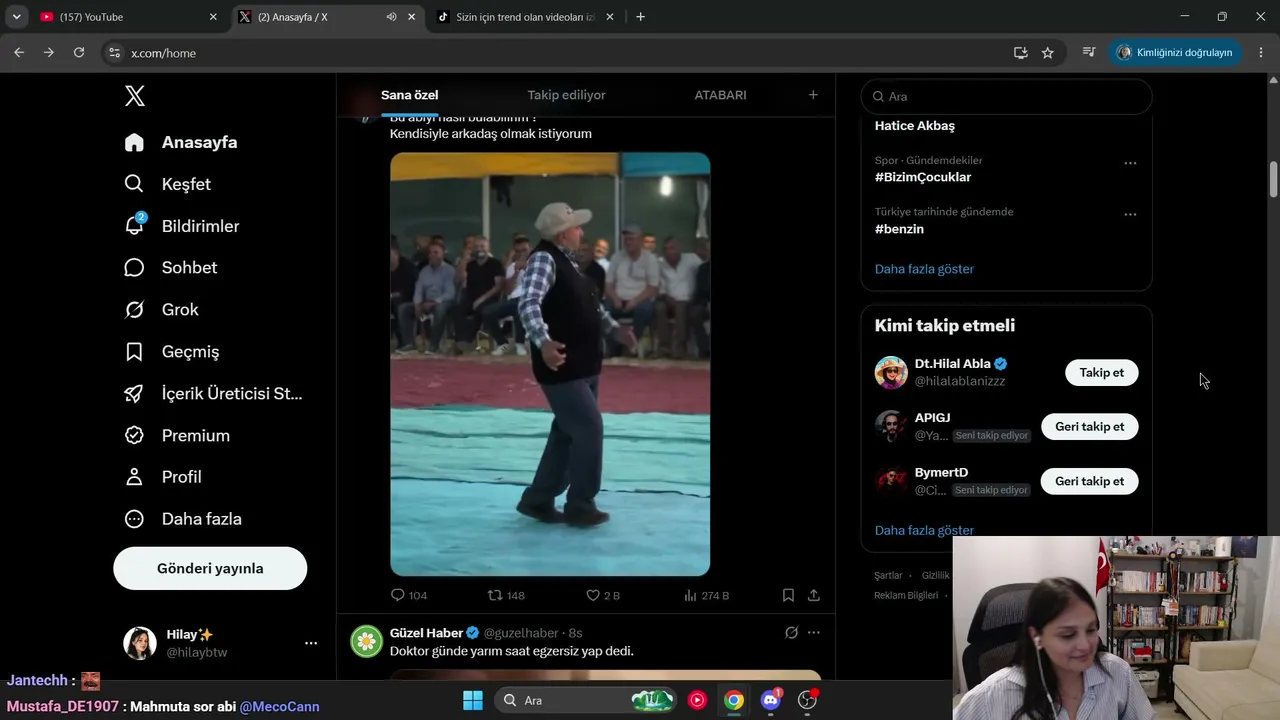Follow Dt.Hilal Abla with Takip et

click(1101, 372)
